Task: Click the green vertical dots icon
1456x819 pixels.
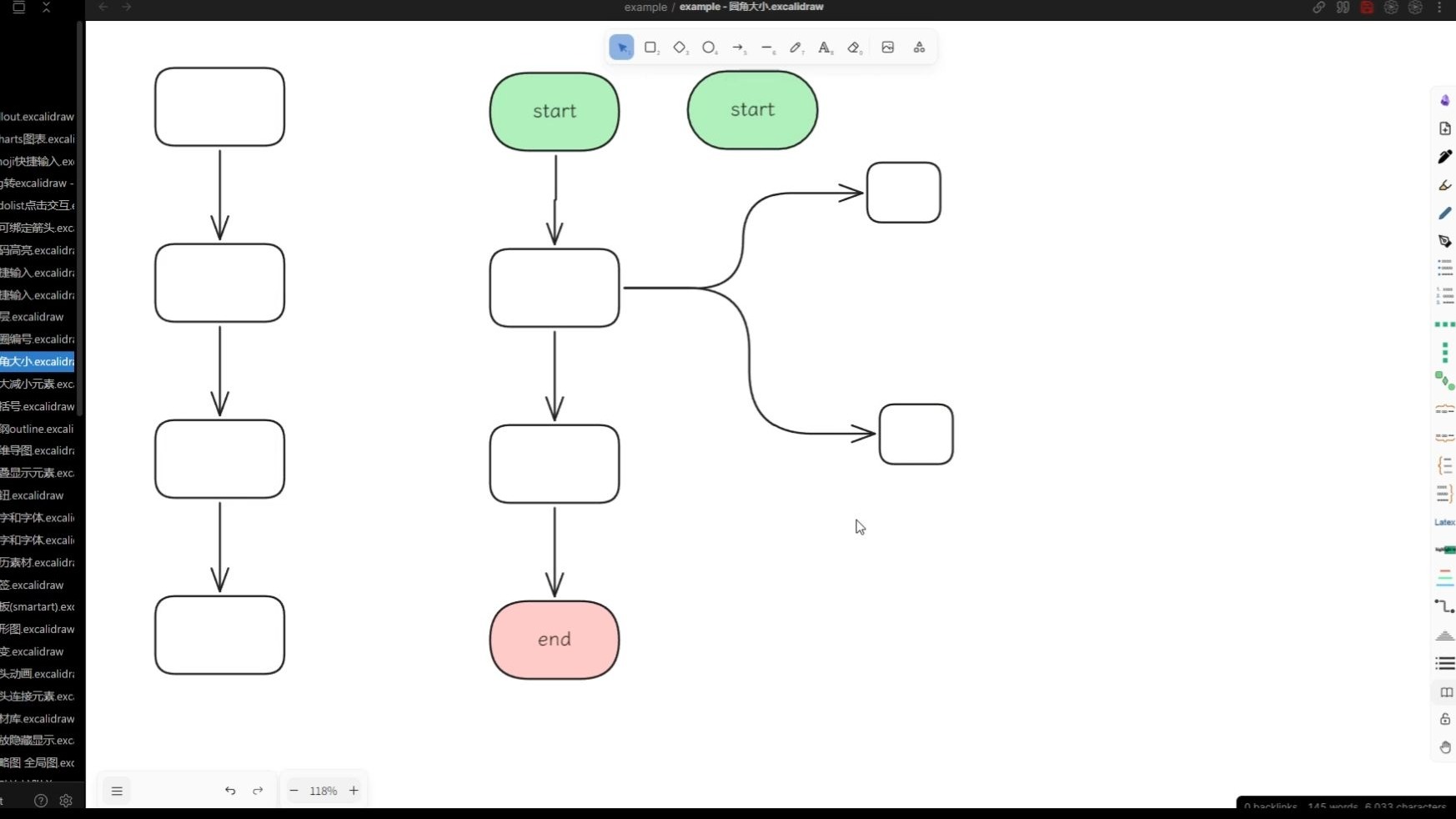Action: tap(1445, 352)
